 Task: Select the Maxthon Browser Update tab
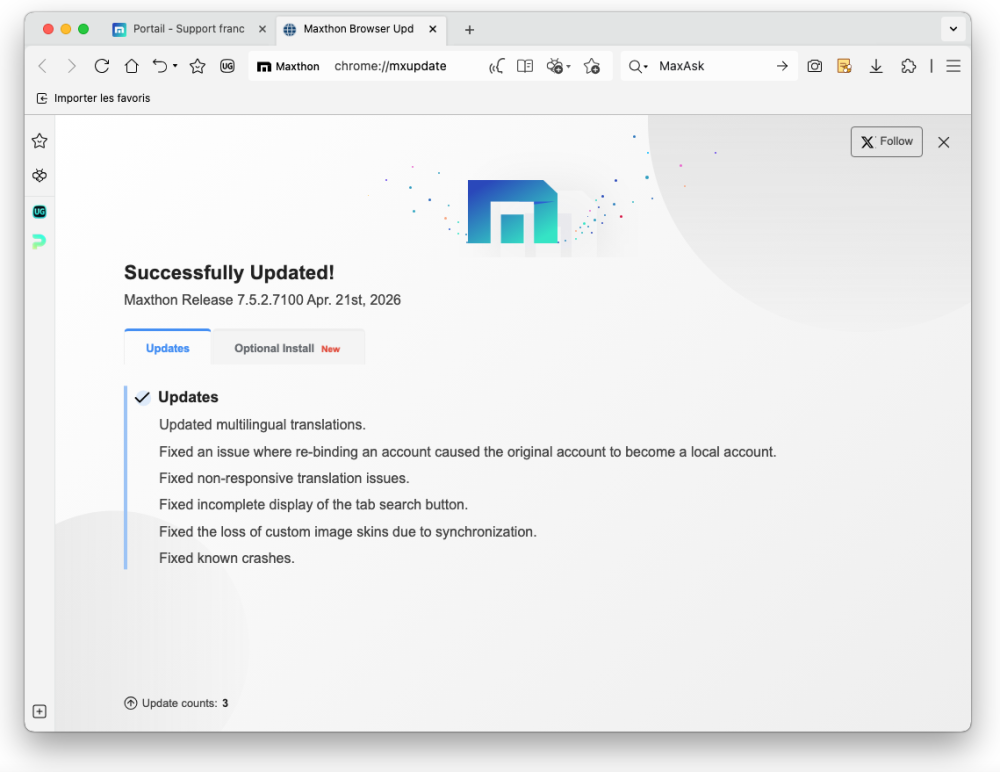[x=358, y=29]
